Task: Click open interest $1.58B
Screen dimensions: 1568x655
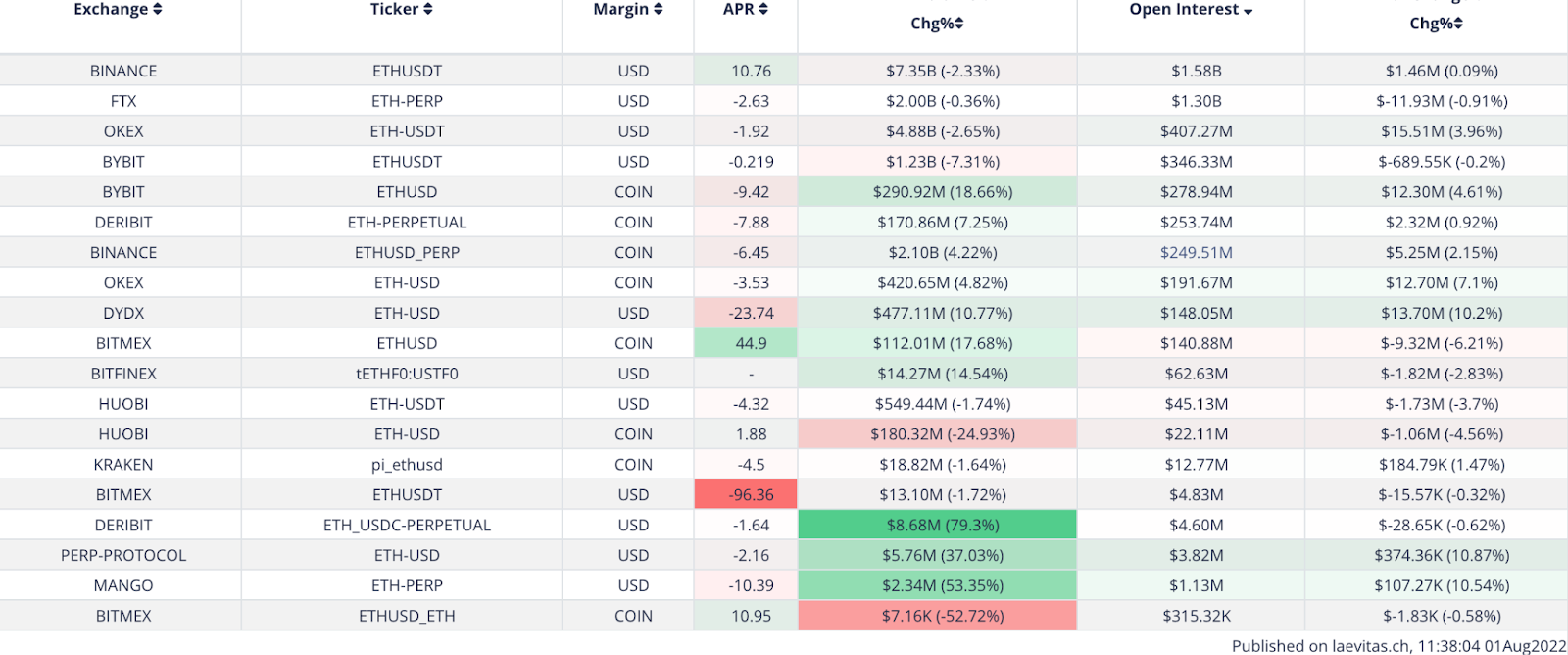Action: pyautogui.click(x=1191, y=71)
